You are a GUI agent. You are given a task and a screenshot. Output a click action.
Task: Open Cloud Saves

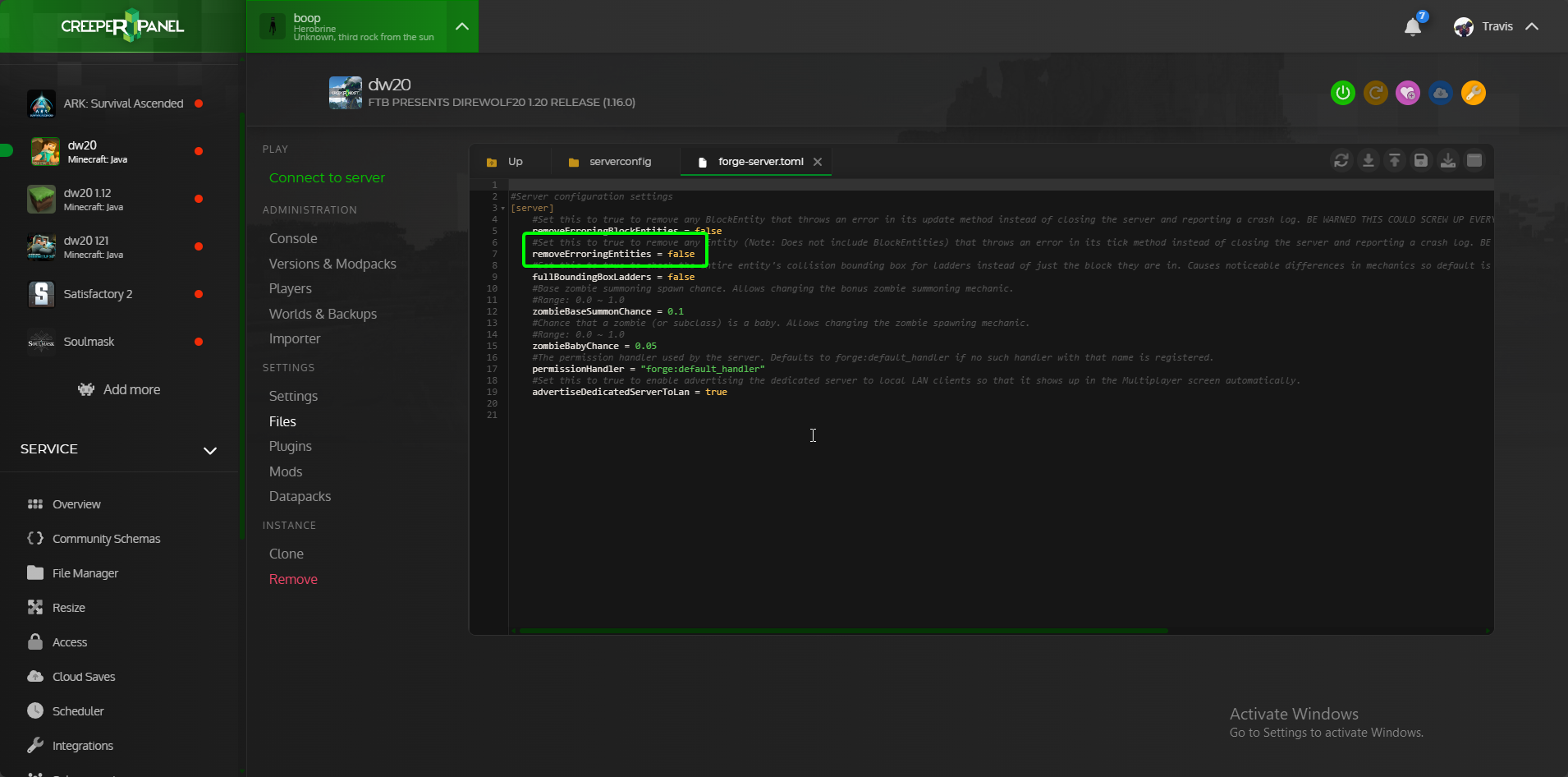(84, 677)
